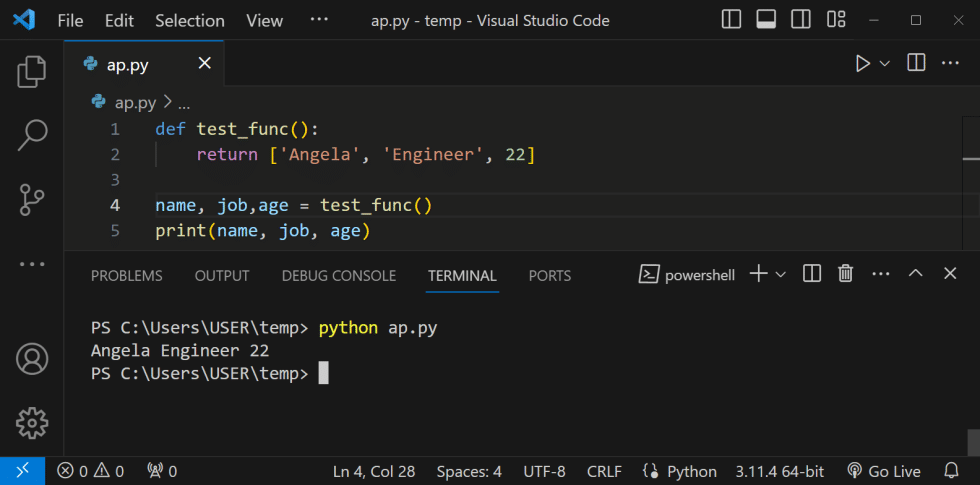Open notifications bell icon
Image resolution: width=980 pixels, height=485 pixels.
(951, 471)
